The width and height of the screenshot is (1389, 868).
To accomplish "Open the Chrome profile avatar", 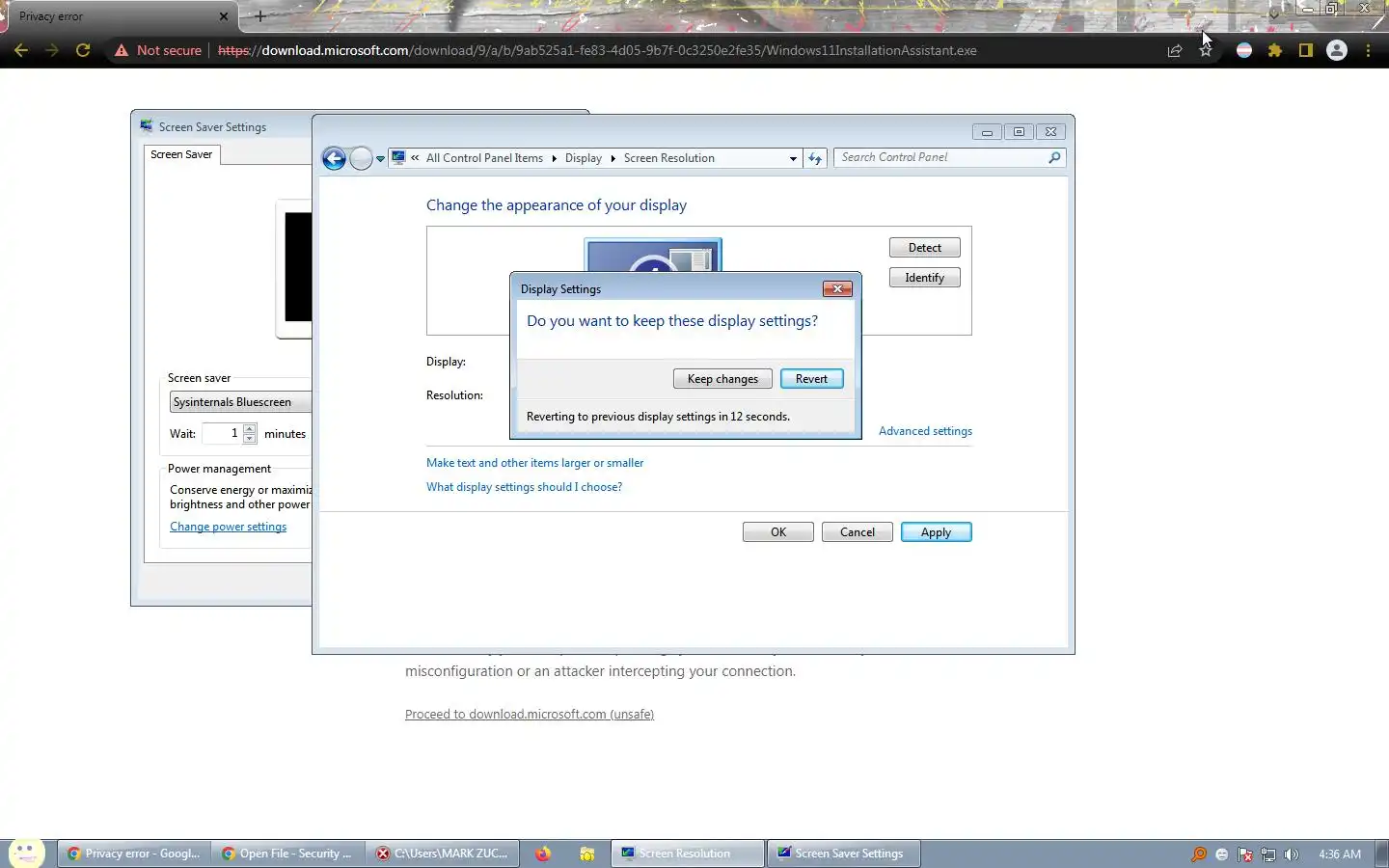I will pos(1337,50).
